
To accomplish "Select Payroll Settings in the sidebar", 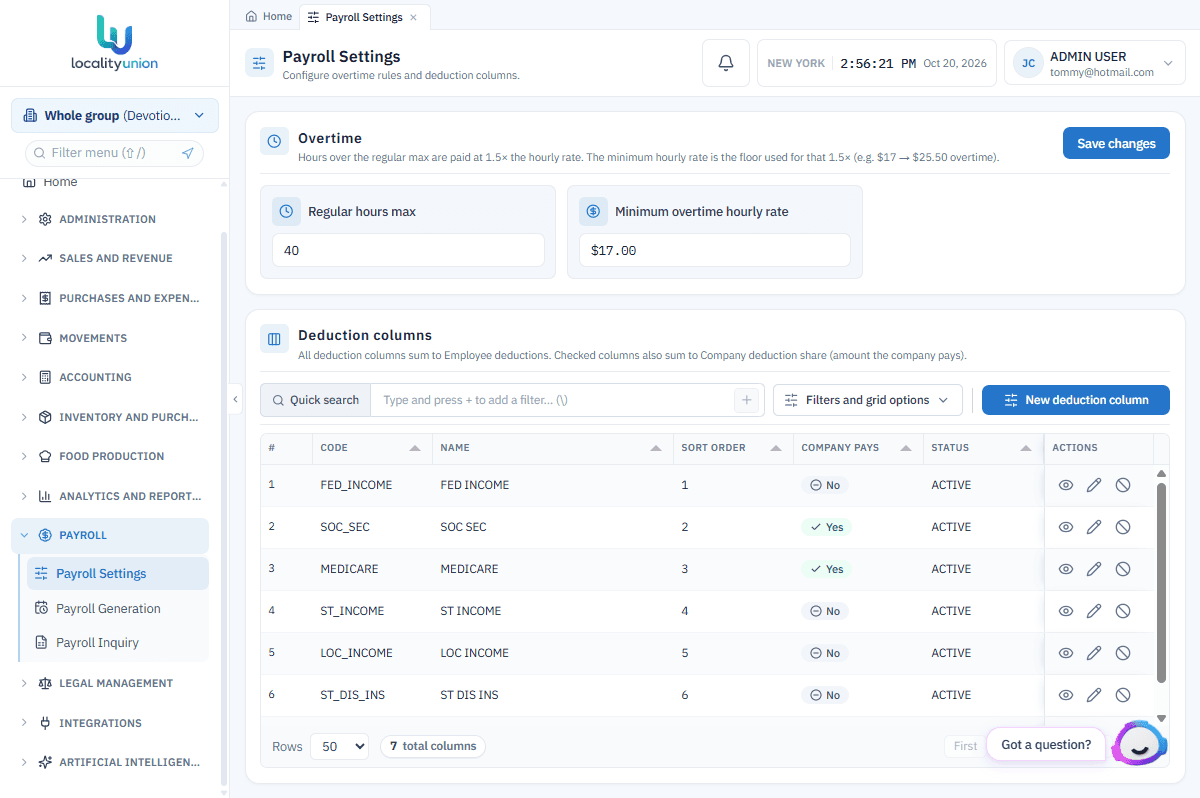I will [x=118, y=573].
